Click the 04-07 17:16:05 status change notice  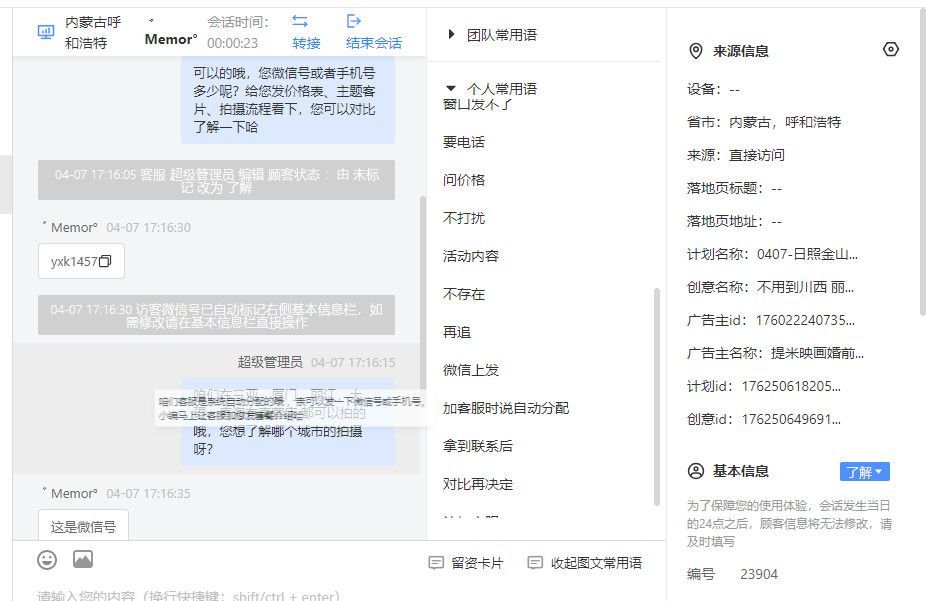[217, 180]
